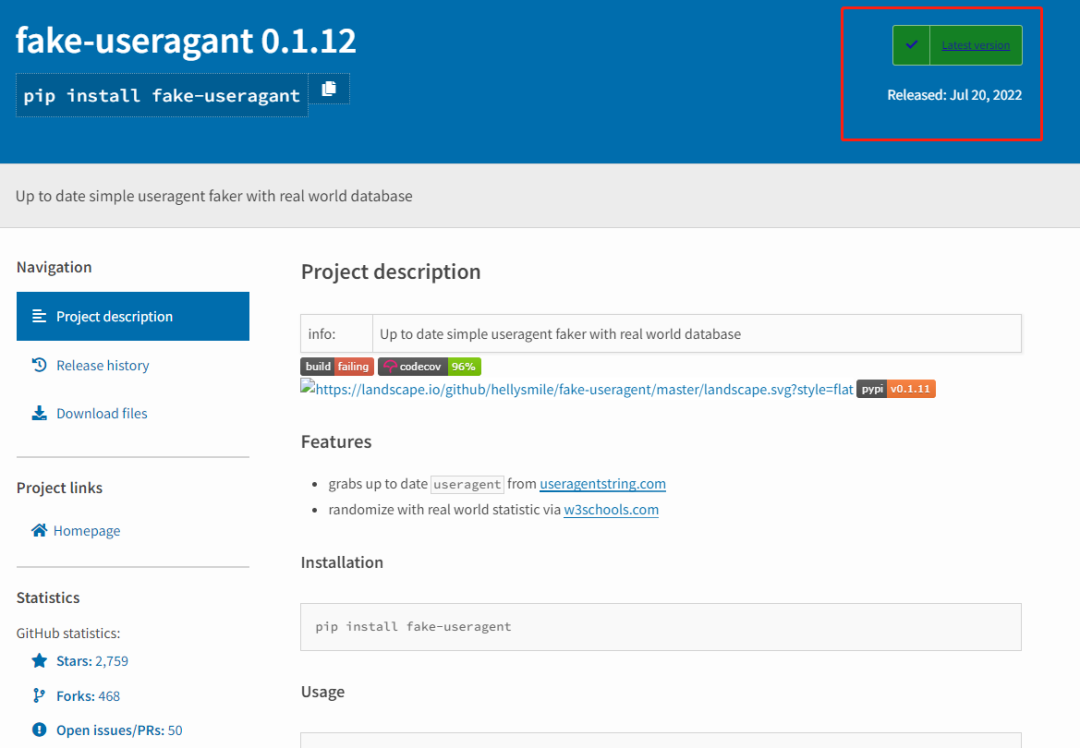Click the inline useragent code text
The height and width of the screenshot is (748, 1080).
(468, 484)
